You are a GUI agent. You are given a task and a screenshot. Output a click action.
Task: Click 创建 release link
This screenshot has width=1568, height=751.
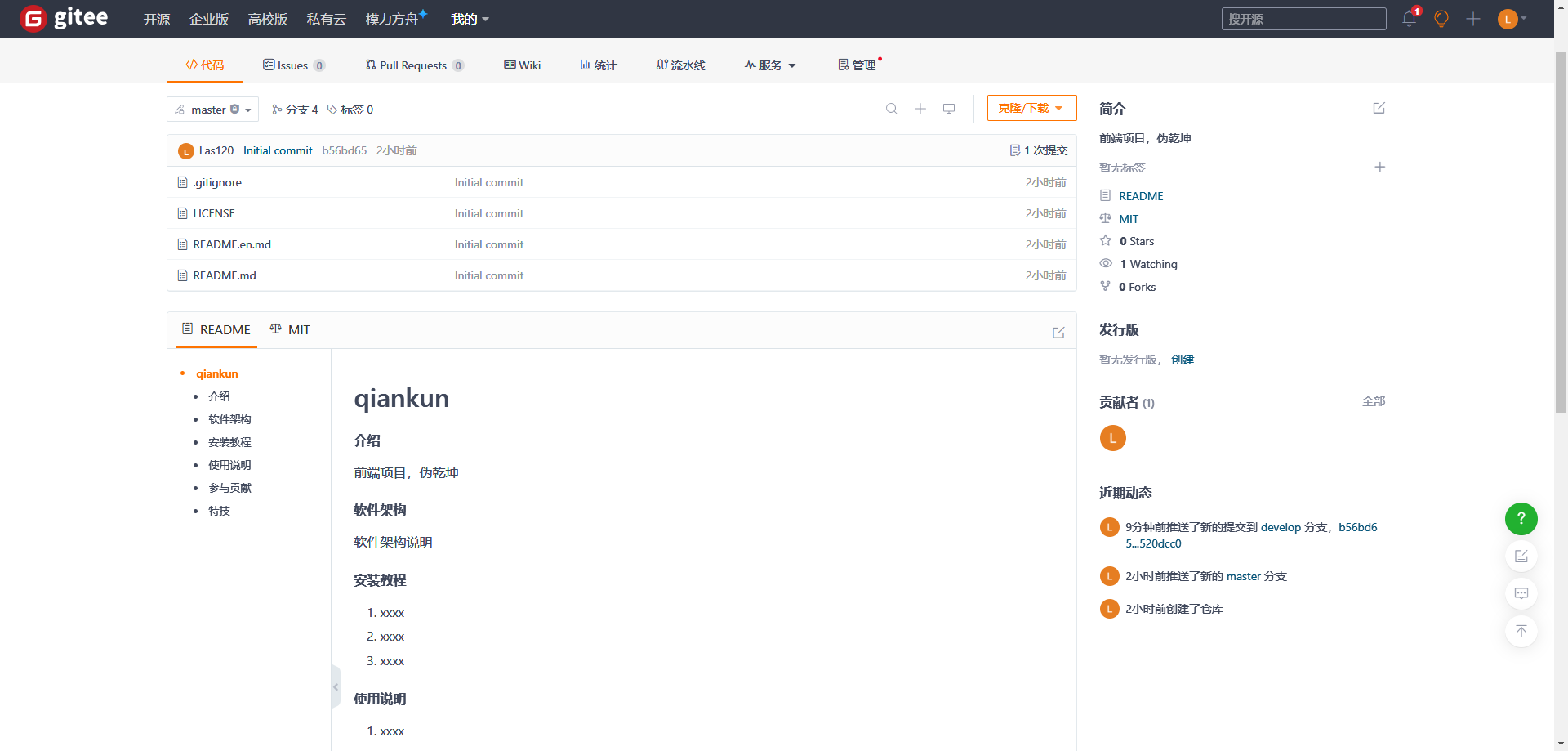point(1183,360)
